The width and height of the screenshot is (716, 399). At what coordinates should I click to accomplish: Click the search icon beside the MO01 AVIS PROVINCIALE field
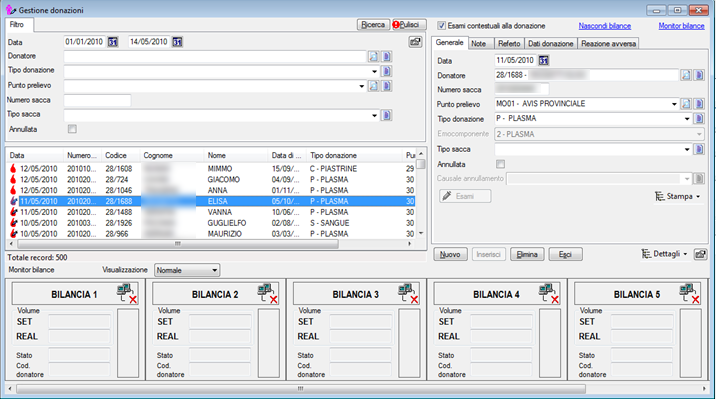click(686, 104)
